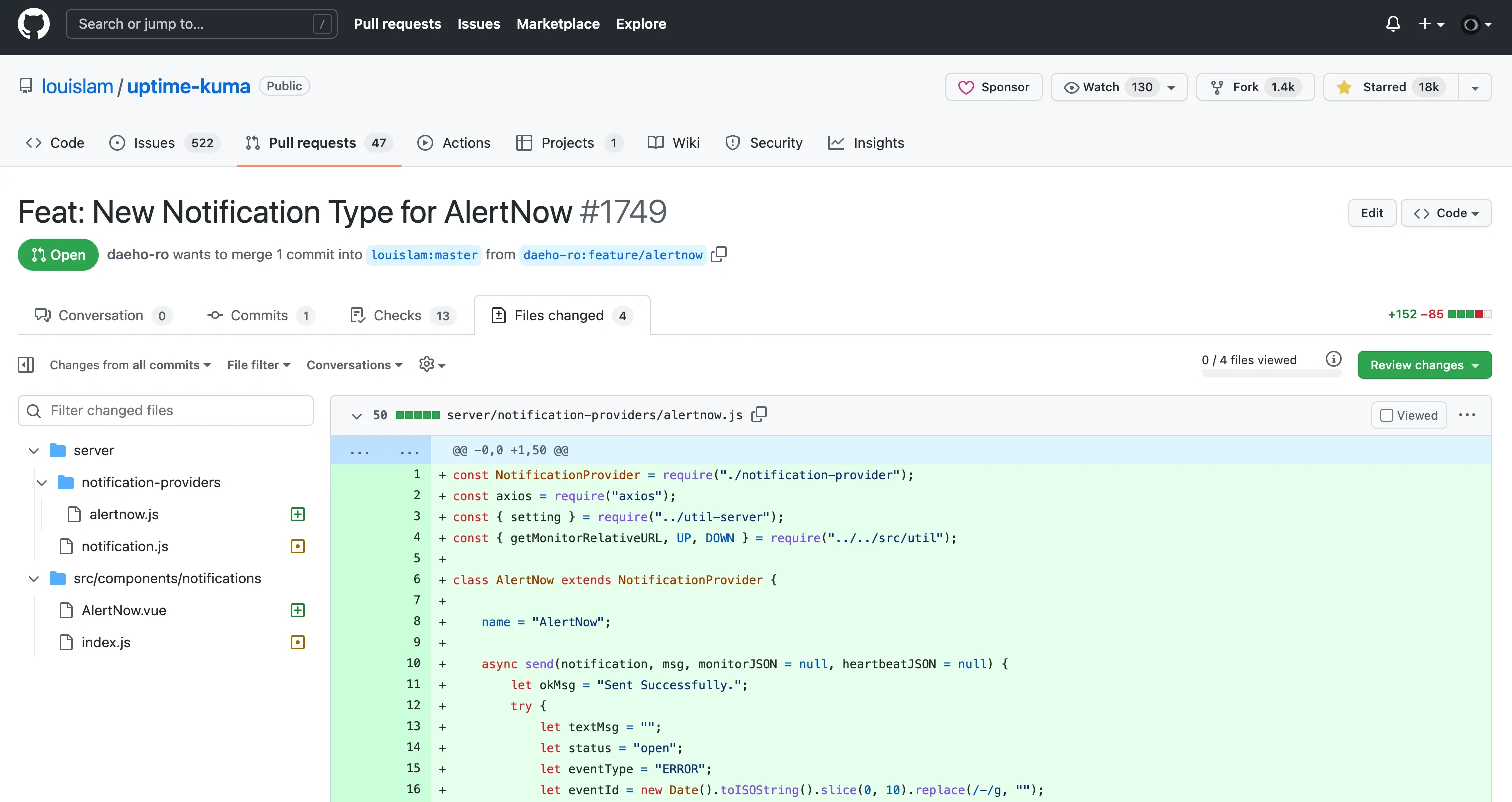Click the files viewed info icon
The height and width of the screenshot is (802, 1512).
tap(1333, 359)
